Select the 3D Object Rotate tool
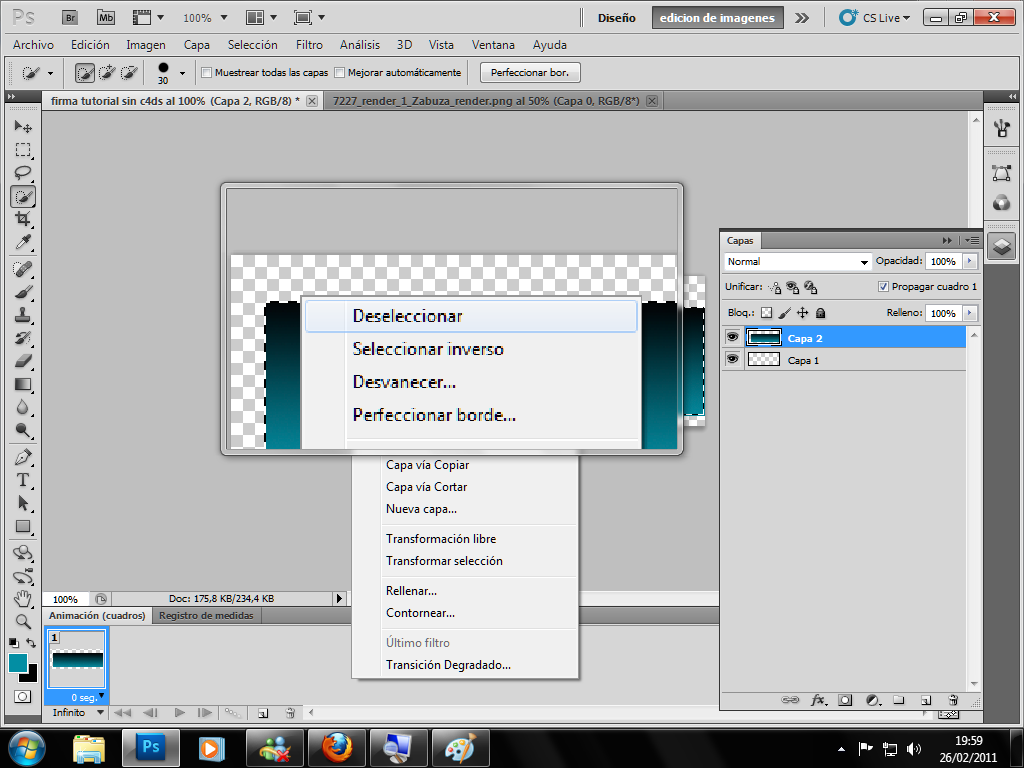Viewport: 1024px width, 768px height. [23, 552]
